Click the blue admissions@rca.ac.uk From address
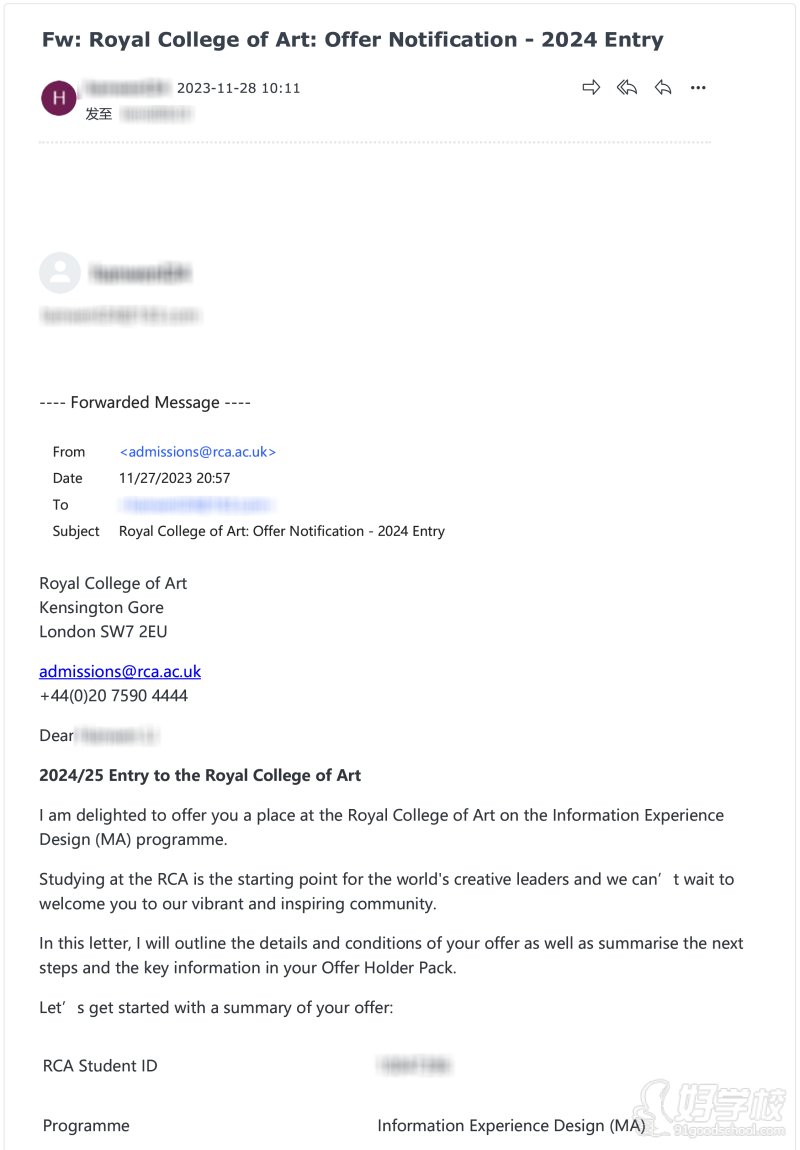The width and height of the screenshot is (800, 1150). pyautogui.click(x=197, y=452)
